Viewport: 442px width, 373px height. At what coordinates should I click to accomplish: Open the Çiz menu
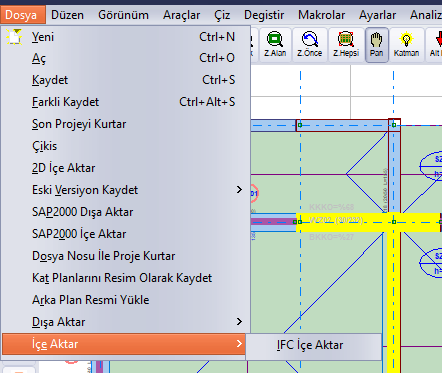pyautogui.click(x=222, y=15)
